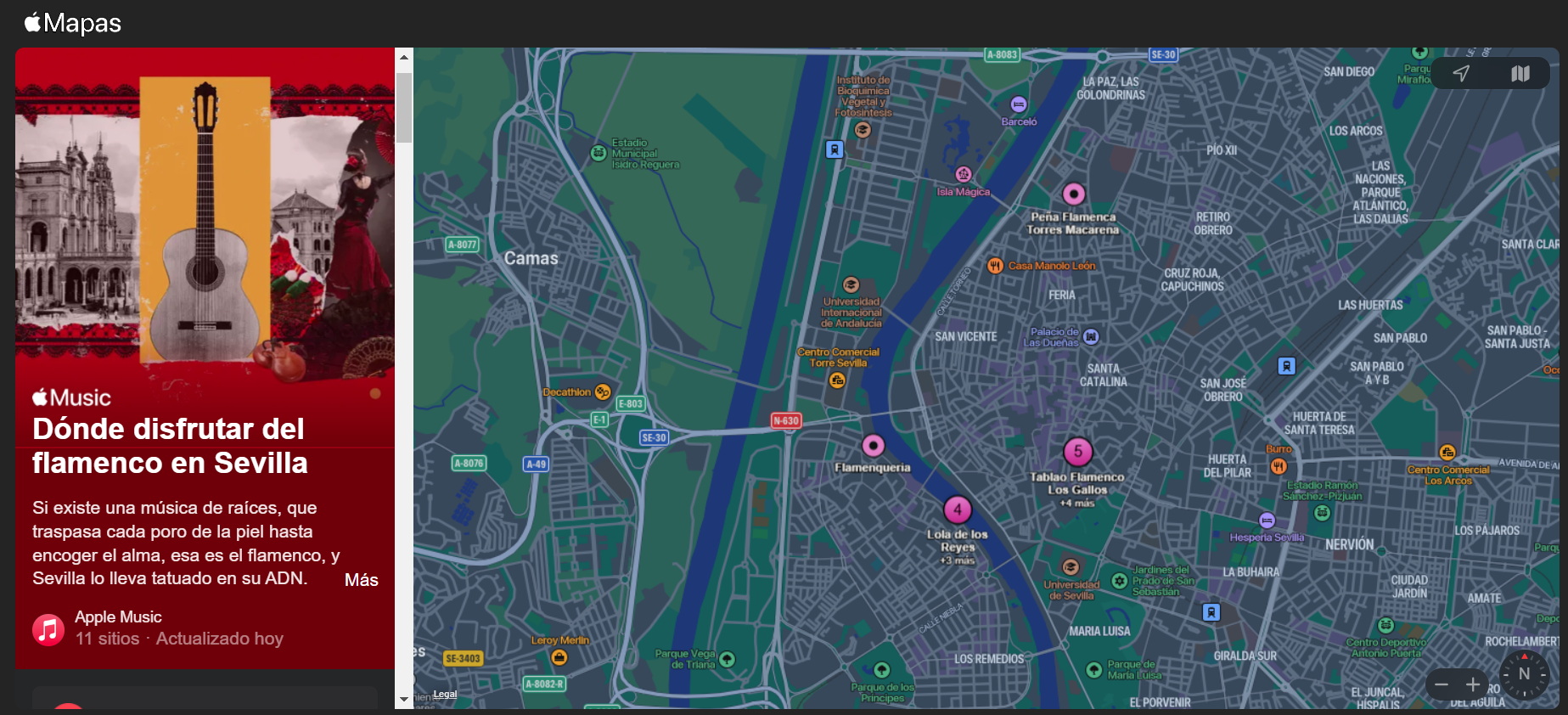Open the Apple Music publisher link

(118, 616)
